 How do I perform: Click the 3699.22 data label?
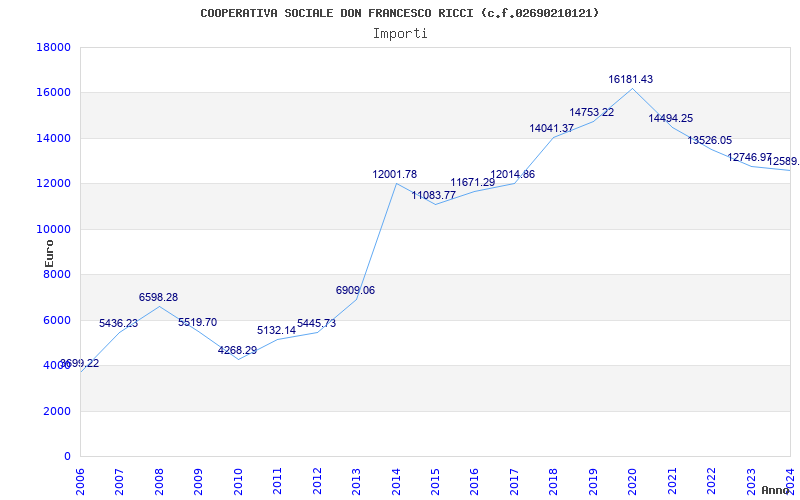[80, 363]
